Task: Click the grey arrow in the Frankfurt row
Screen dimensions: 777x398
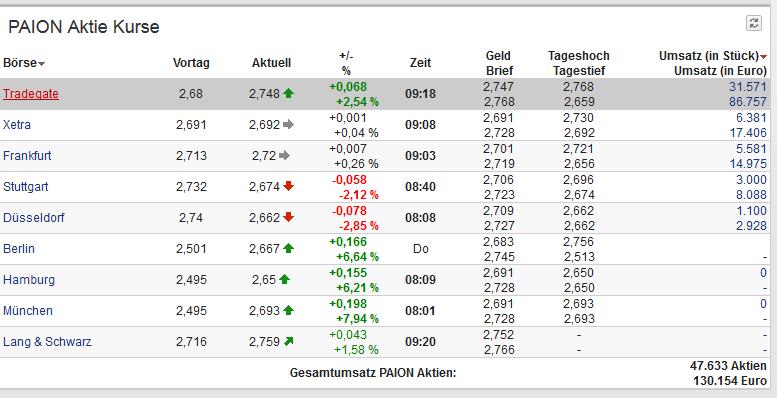Action: [284, 156]
